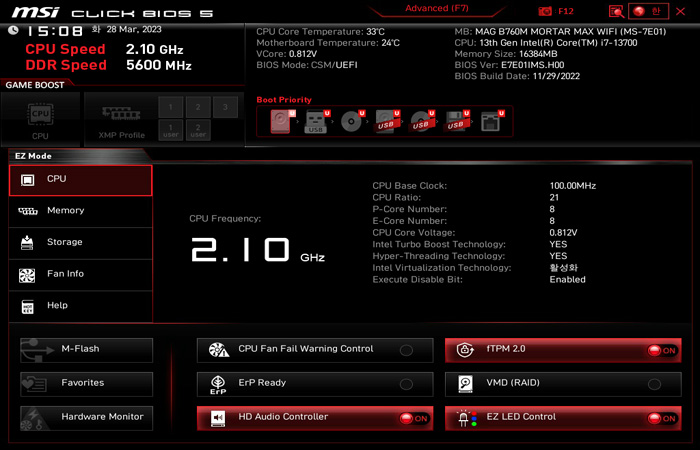The height and width of the screenshot is (450, 700).
Task: Select the hard disk boot priority icon
Action: pos(283,121)
